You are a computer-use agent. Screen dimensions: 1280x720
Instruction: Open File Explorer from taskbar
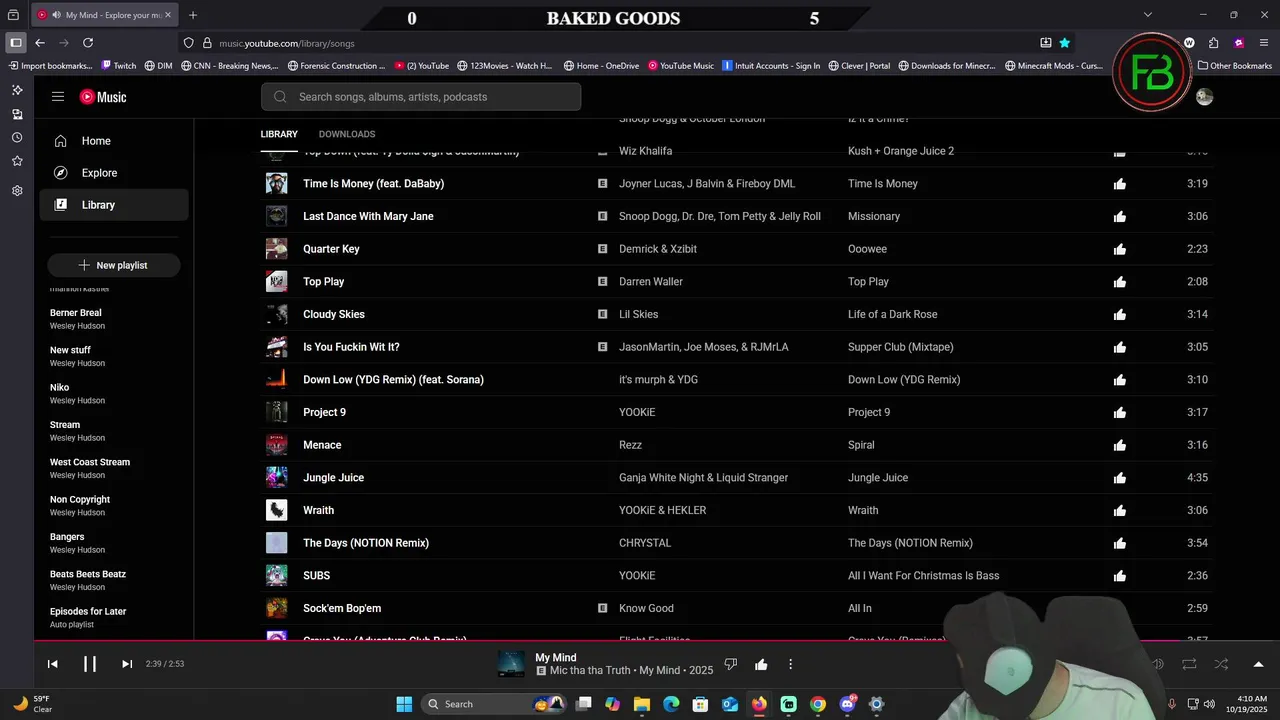pos(642,704)
